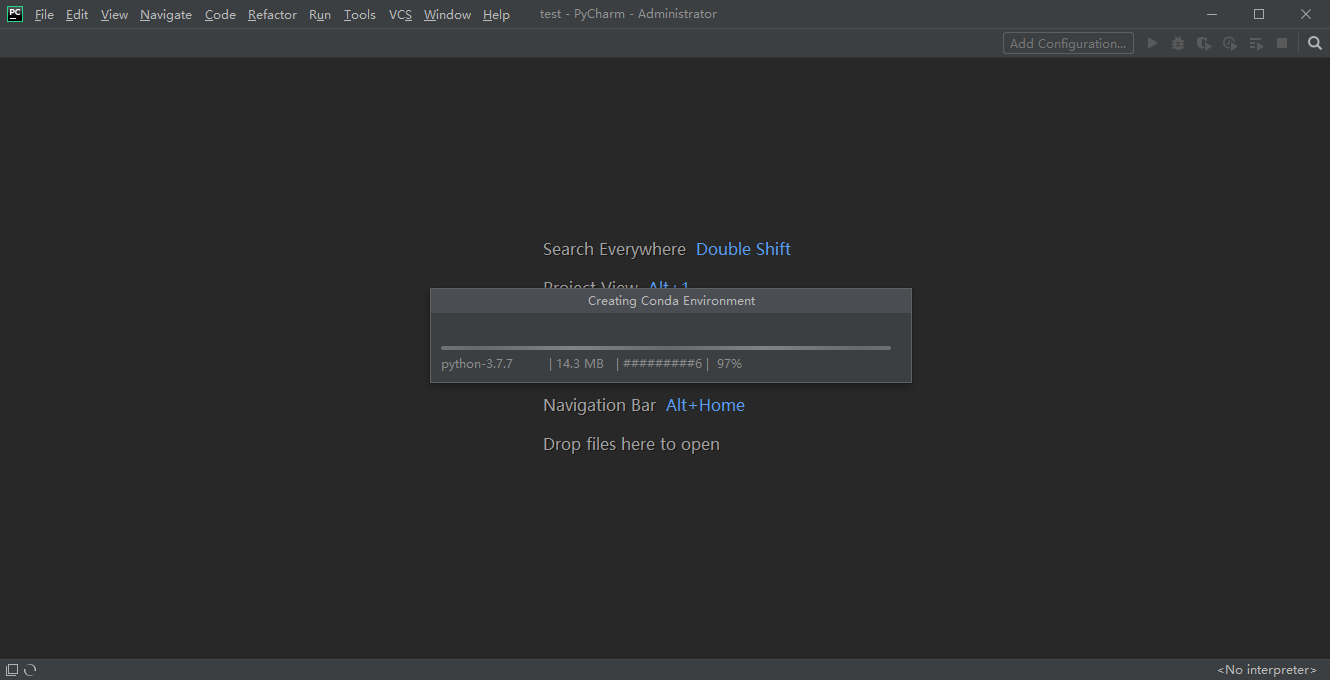Close the PyCharm window
The height and width of the screenshot is (680, 1330).
click(1306, 14)
